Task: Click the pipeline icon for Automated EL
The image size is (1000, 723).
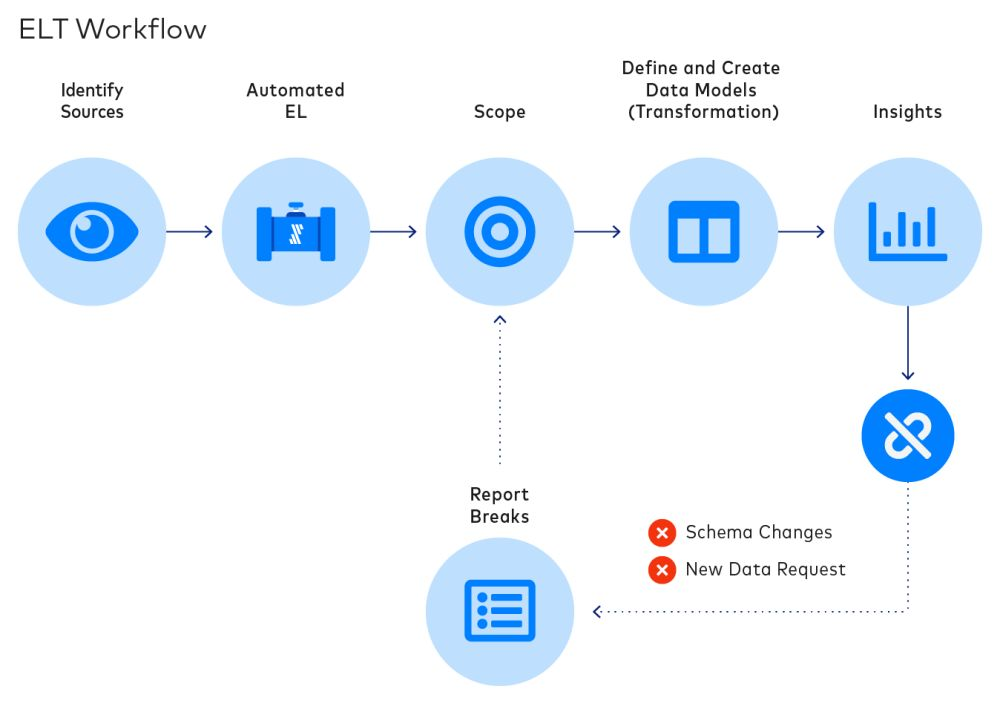Action: (296, 231)
